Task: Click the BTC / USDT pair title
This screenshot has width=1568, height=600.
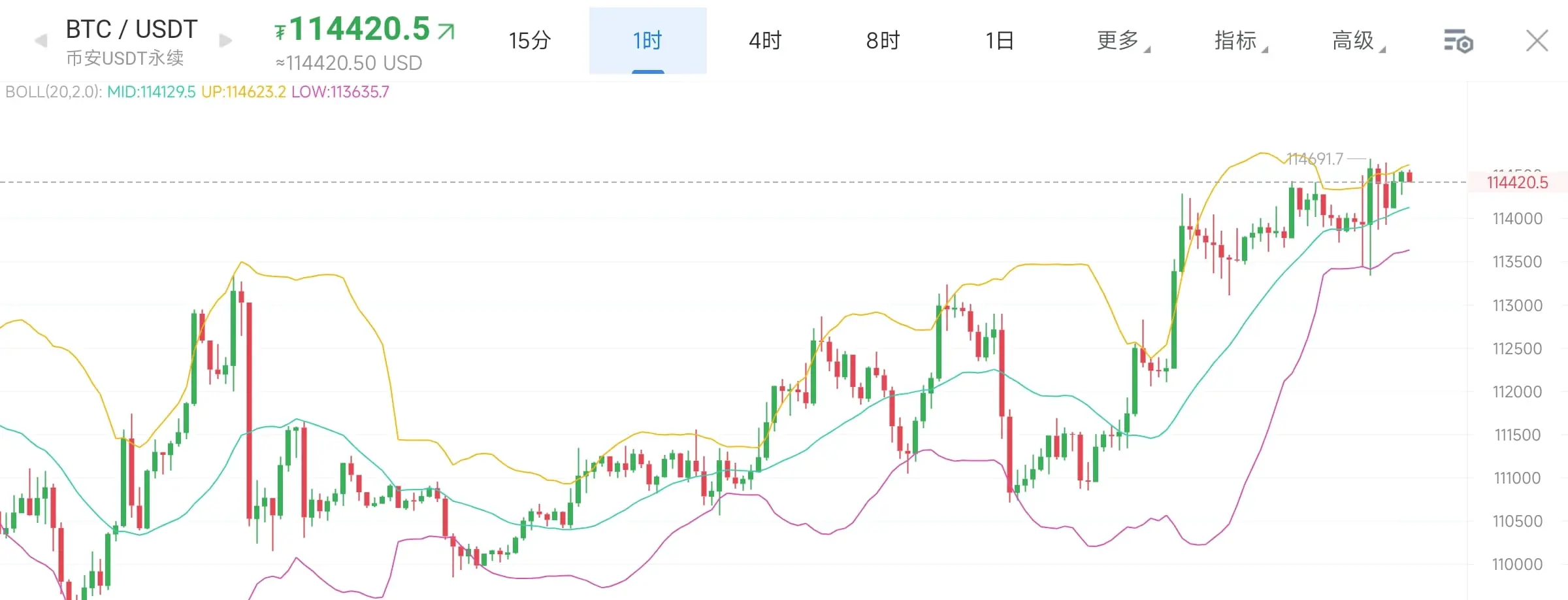Action: [131, 29]
